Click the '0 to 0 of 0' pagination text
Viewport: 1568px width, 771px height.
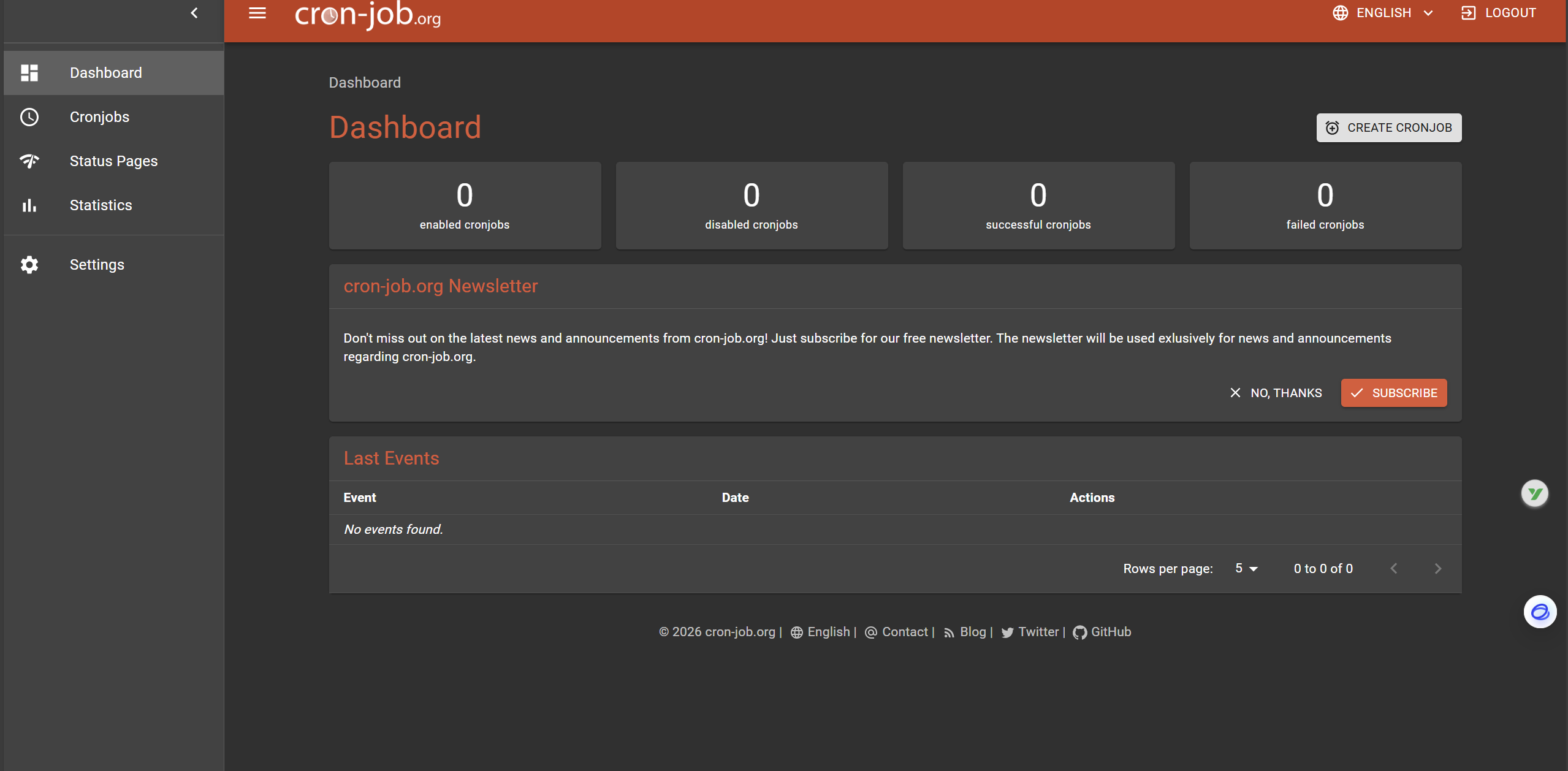click(1323, 569)
